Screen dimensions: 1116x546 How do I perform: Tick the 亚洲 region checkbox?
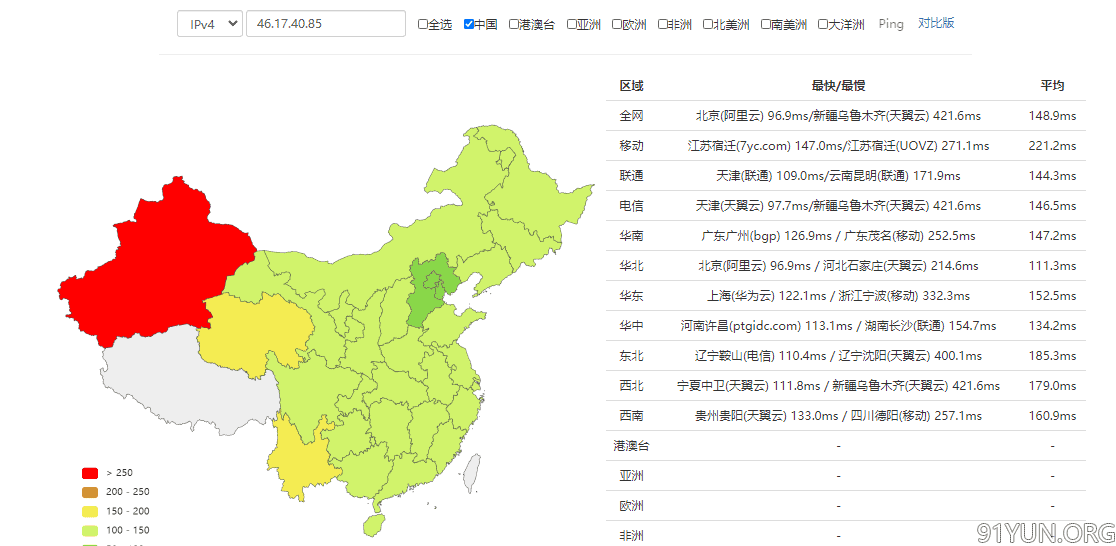tap(572, 25)
